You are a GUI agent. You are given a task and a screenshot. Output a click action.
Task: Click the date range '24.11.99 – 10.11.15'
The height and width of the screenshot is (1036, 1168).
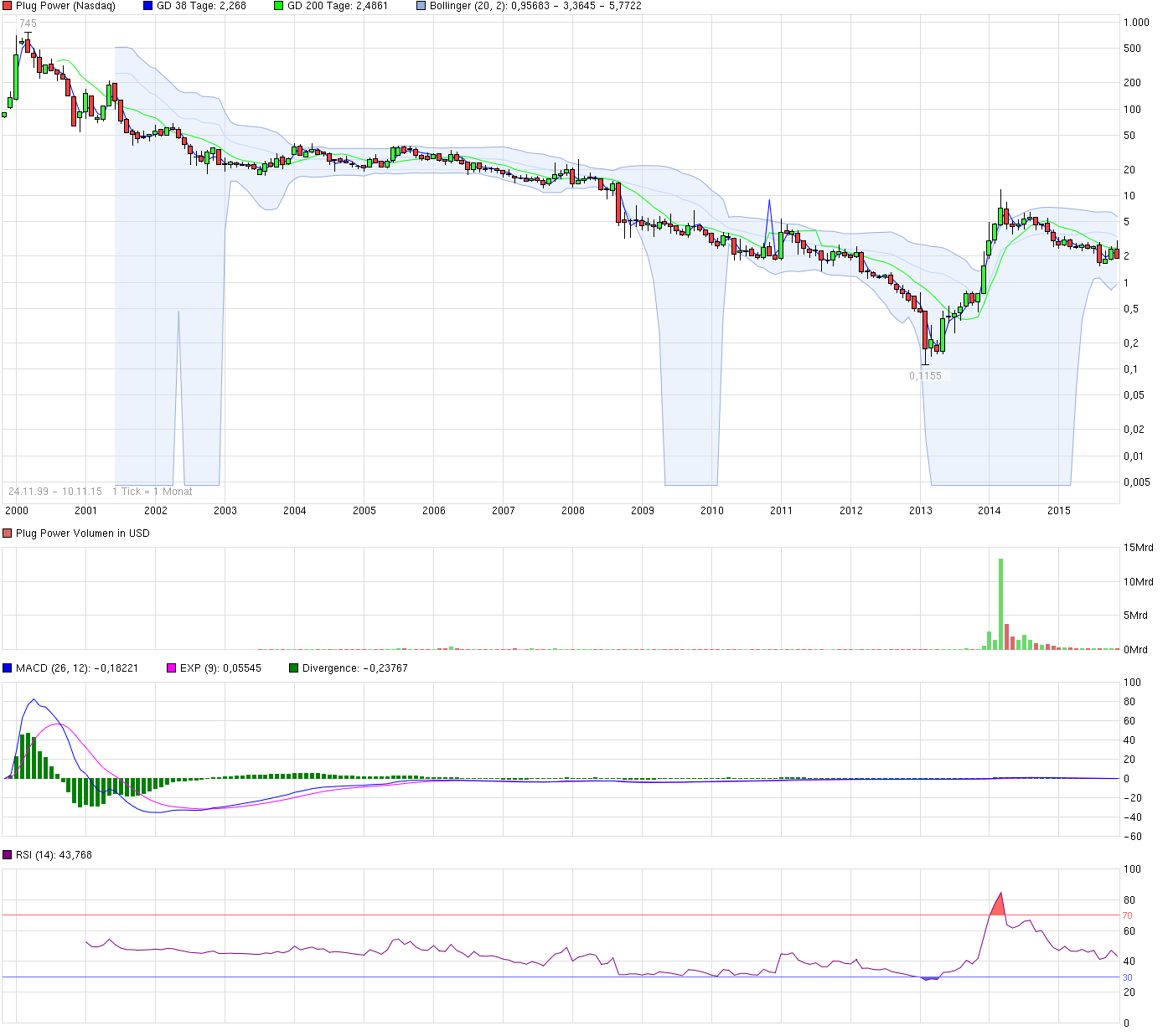(x=55, y=492)
